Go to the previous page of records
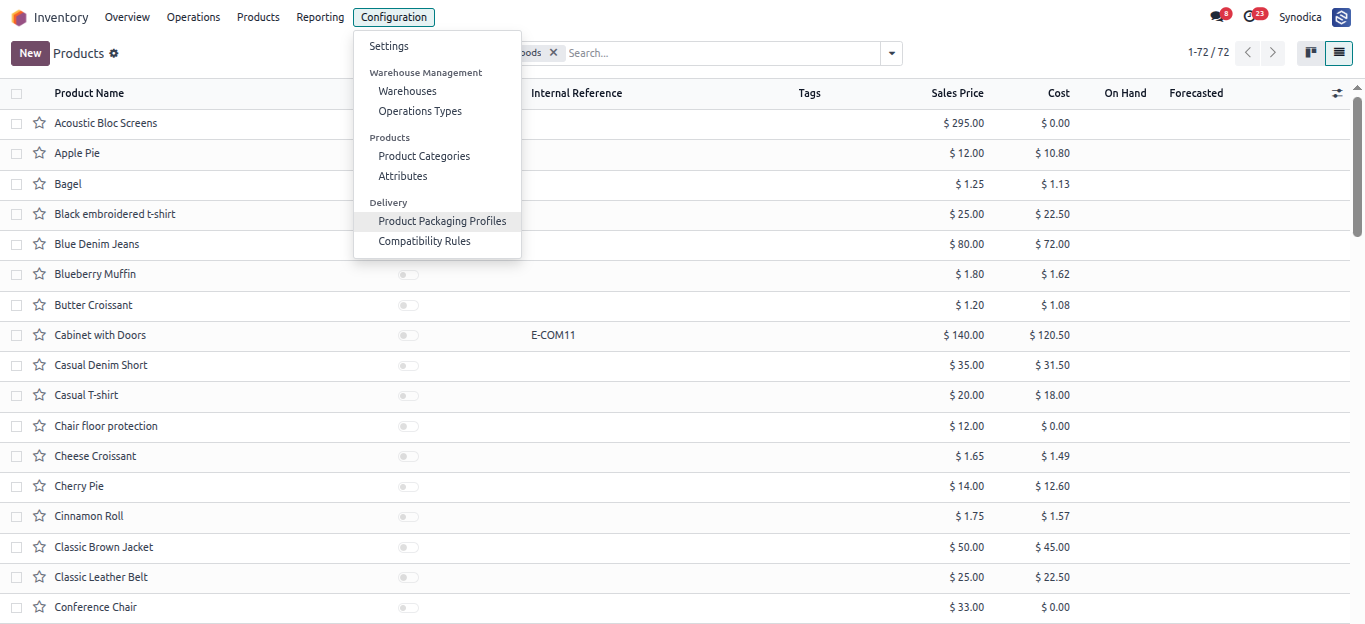 (x=1248, y=53)
